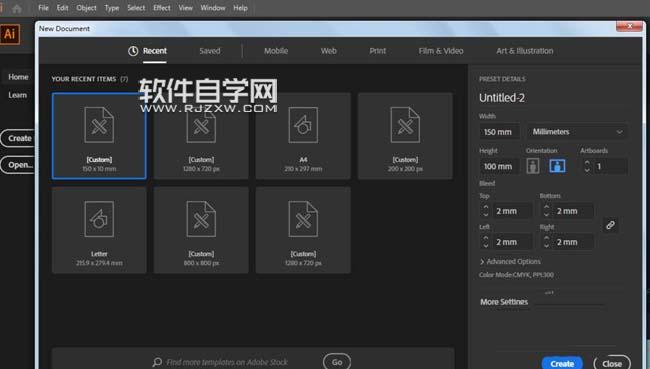Click the search magnifier icon for Adobe Stock

tap(157, 362)
